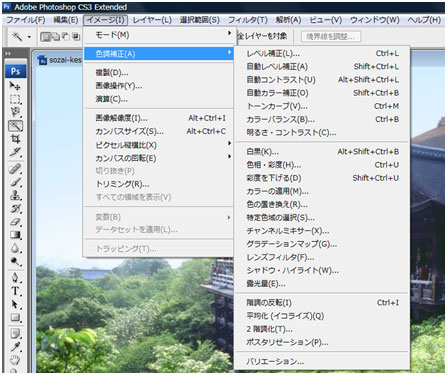Image resolution: width=447 pixels, height=375 pixels.
Task: Select the Dodge tool
Action: (x=15, y=261)
